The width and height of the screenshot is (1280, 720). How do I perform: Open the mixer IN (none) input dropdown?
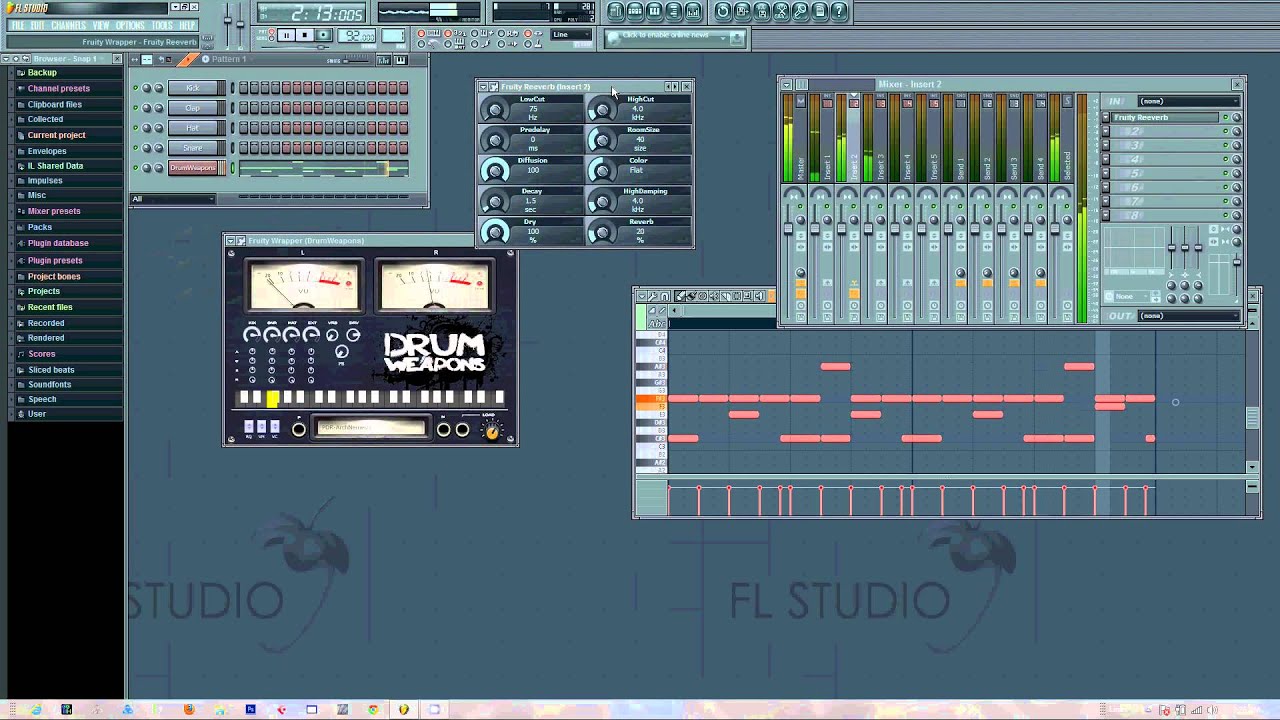click(1189, 101)
